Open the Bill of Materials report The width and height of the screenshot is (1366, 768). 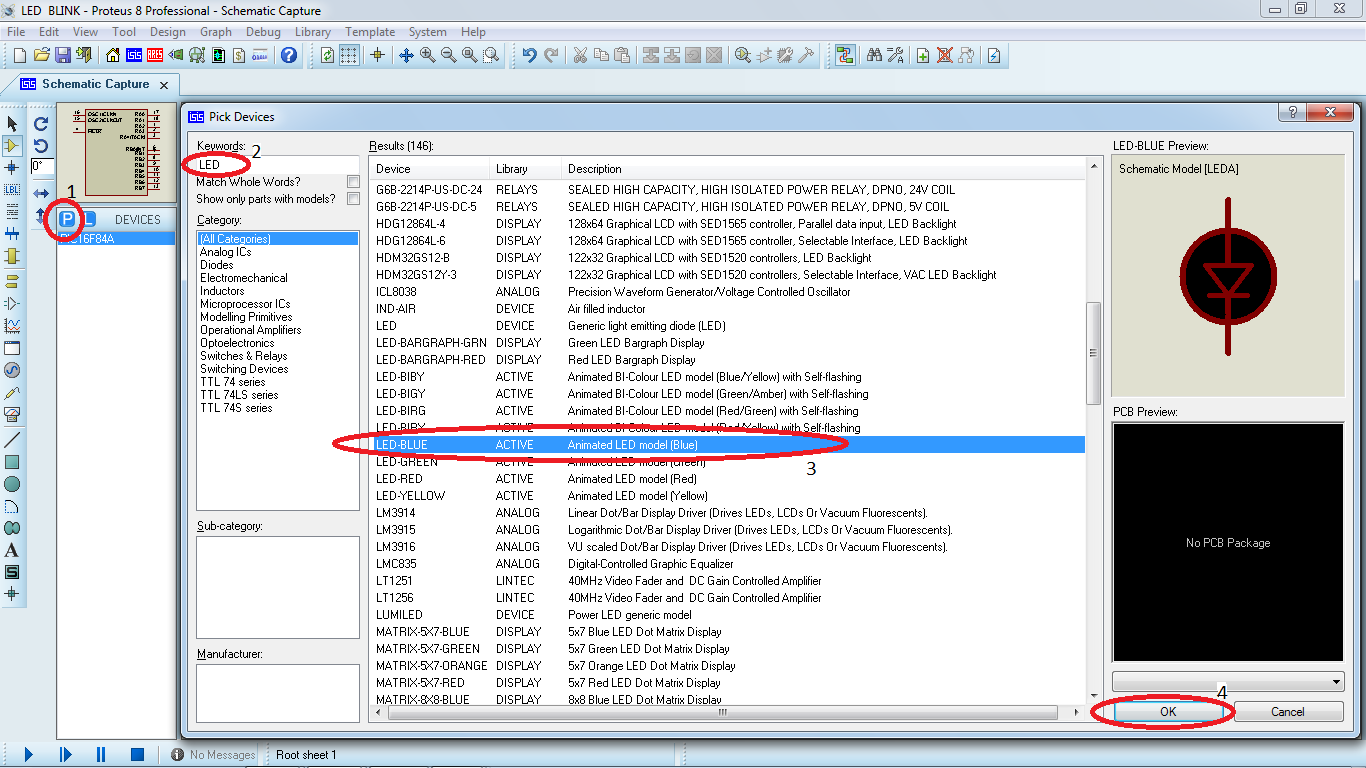pyautogui.click(x=238, y=56)
